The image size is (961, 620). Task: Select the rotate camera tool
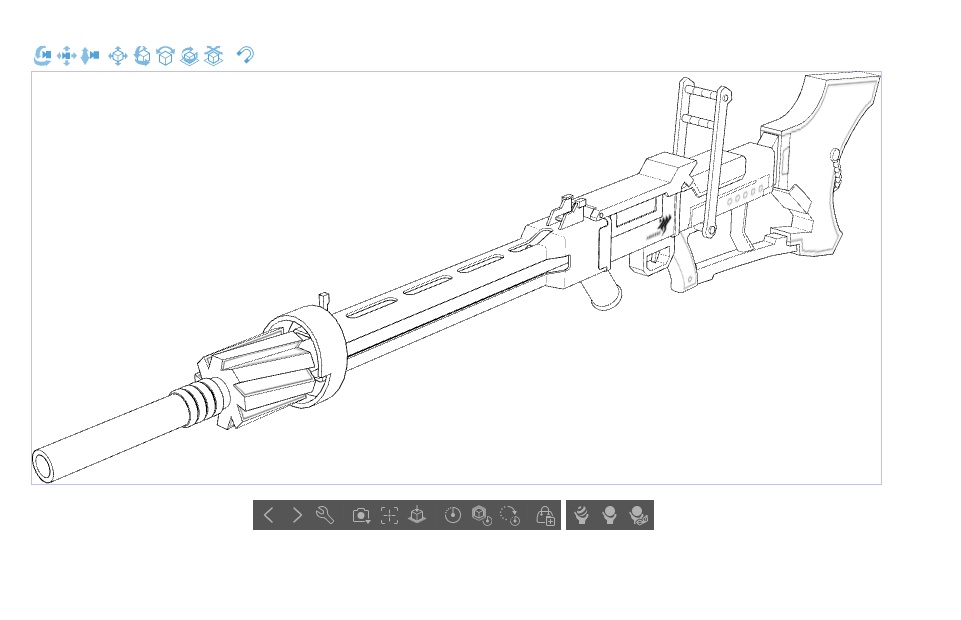tap(42, 56)
